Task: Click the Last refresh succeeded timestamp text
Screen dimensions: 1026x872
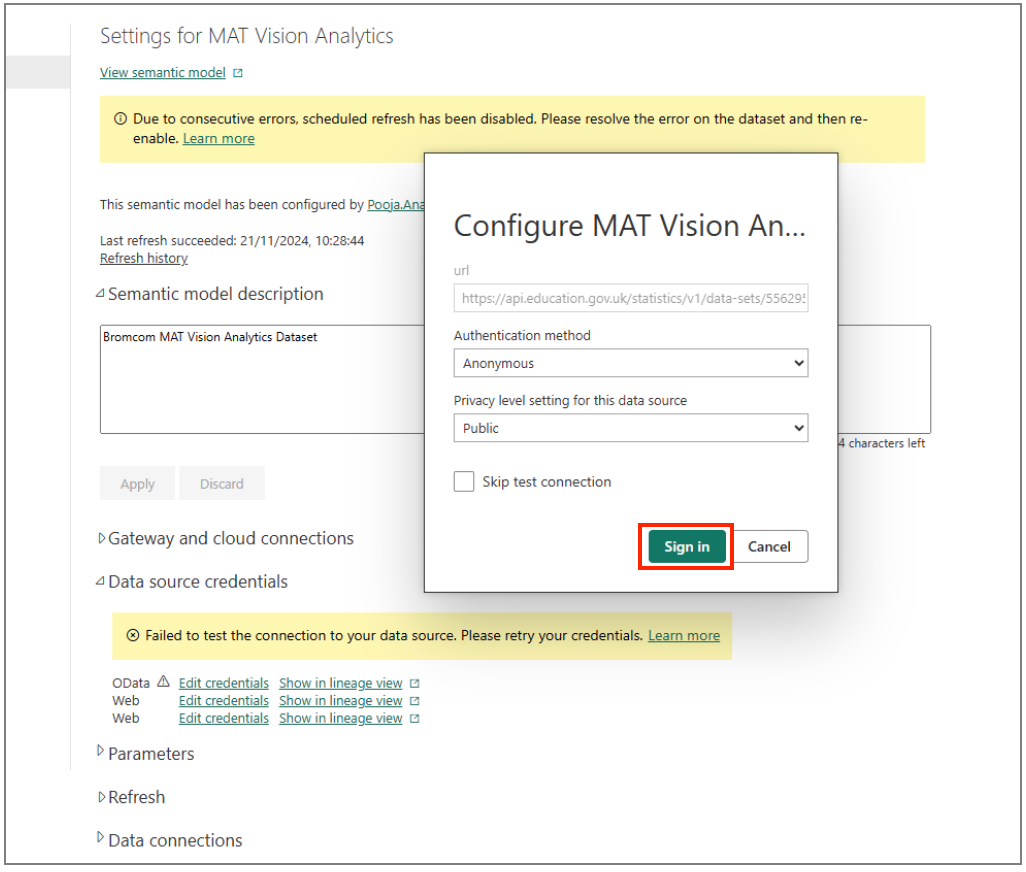Action: pyautogui.click(x=232, y=241)
